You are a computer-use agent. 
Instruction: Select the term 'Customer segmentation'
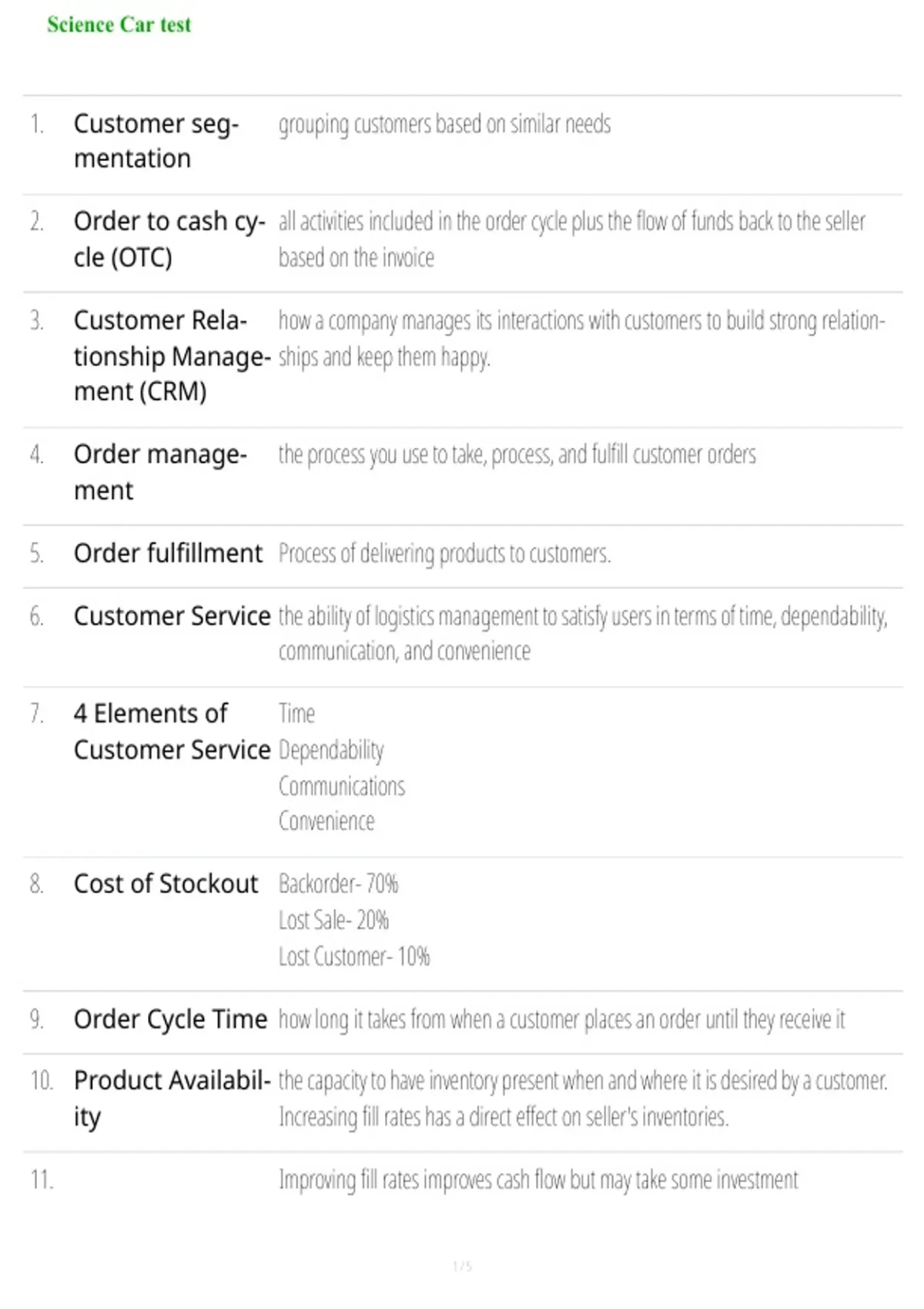(156, 141)
